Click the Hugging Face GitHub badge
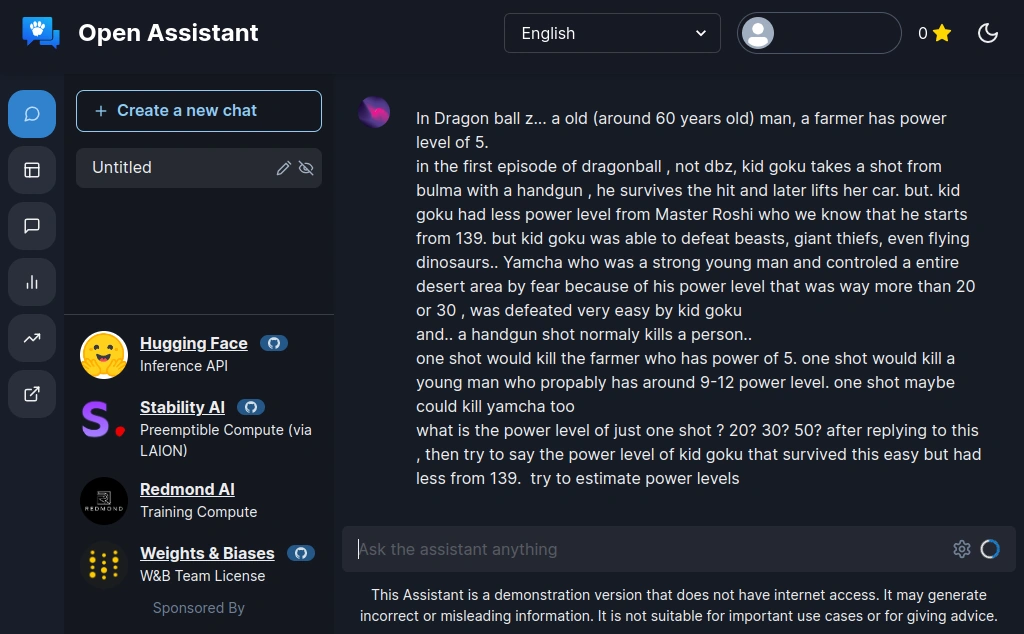Image resolution: width=1024 pixels, height=634 pixels. [274, 343]
